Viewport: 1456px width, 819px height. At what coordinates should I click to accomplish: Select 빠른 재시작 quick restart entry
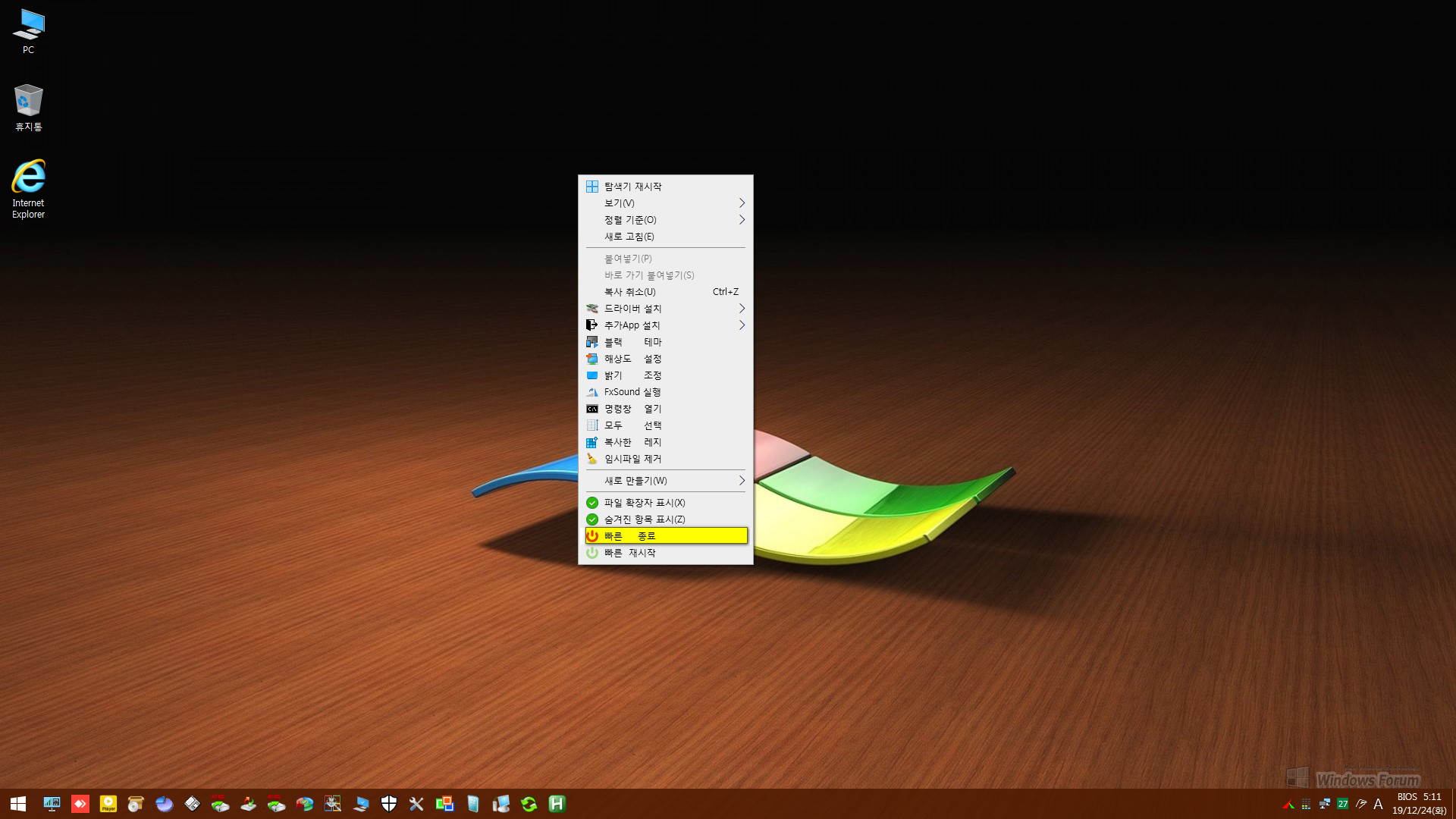click(665, 553)
